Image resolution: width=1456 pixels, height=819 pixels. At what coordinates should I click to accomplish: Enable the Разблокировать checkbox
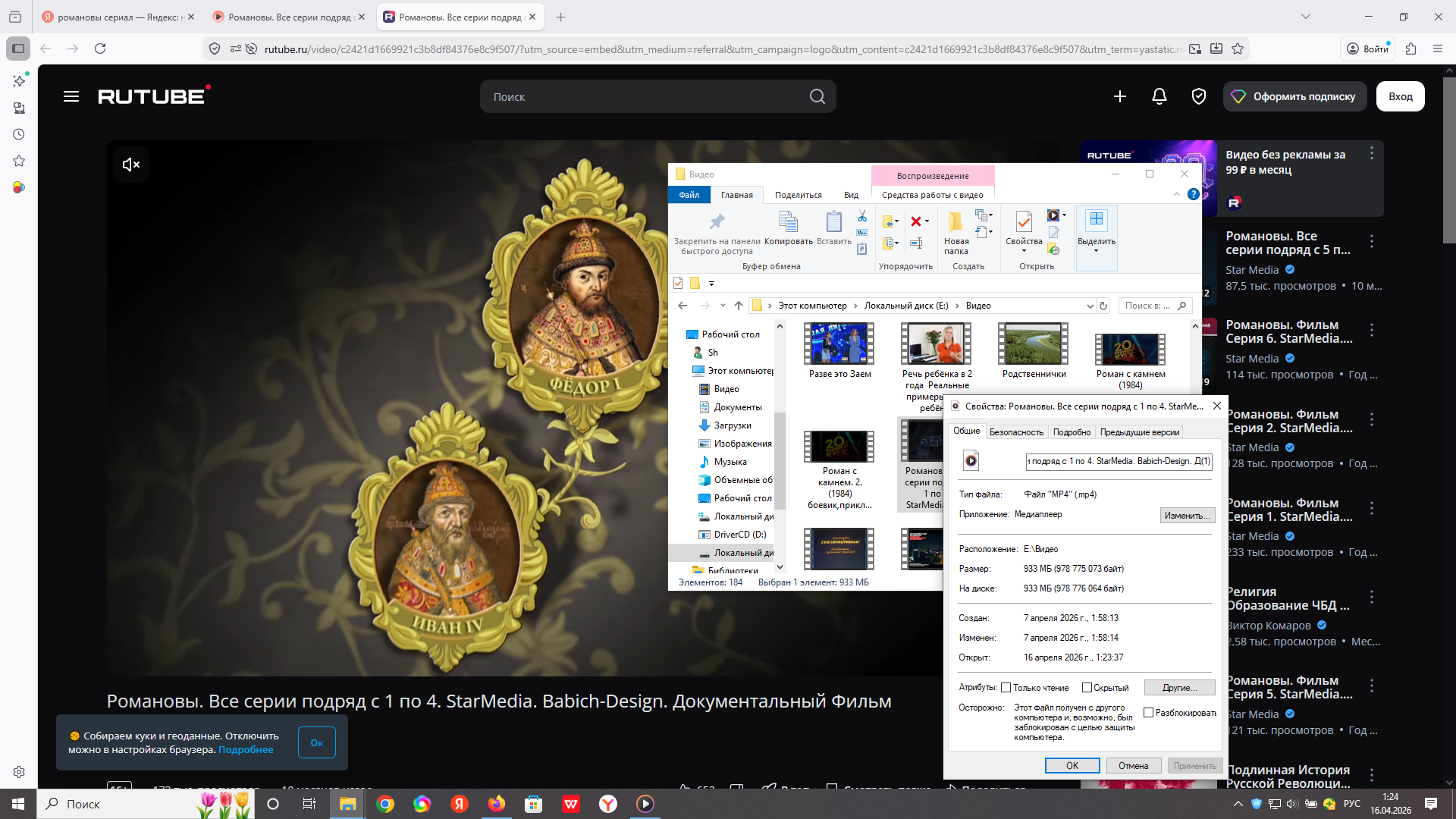coord(1148,713)
